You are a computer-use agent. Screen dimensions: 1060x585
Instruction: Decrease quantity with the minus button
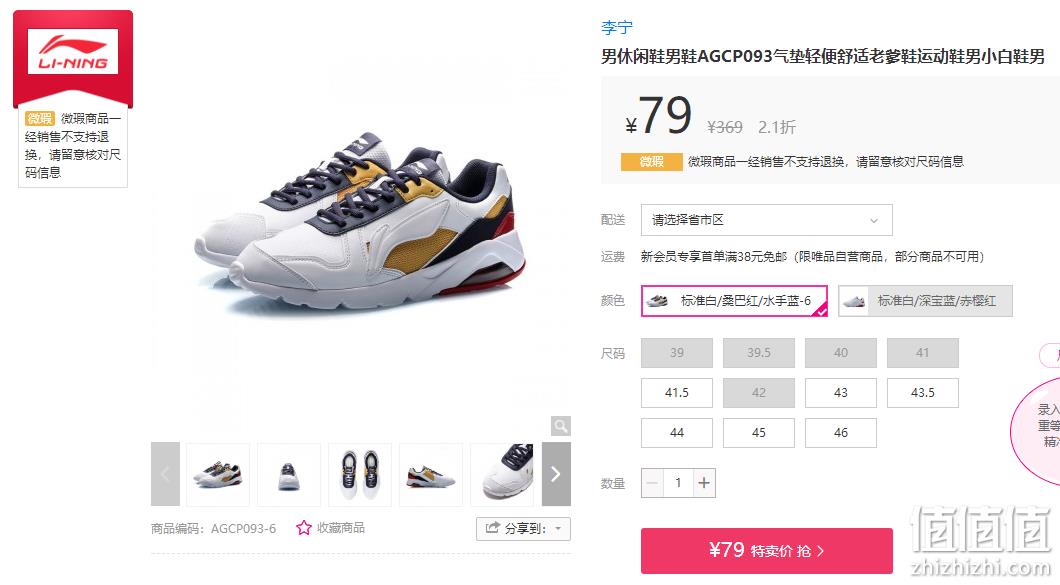click(x=652, y=483)
